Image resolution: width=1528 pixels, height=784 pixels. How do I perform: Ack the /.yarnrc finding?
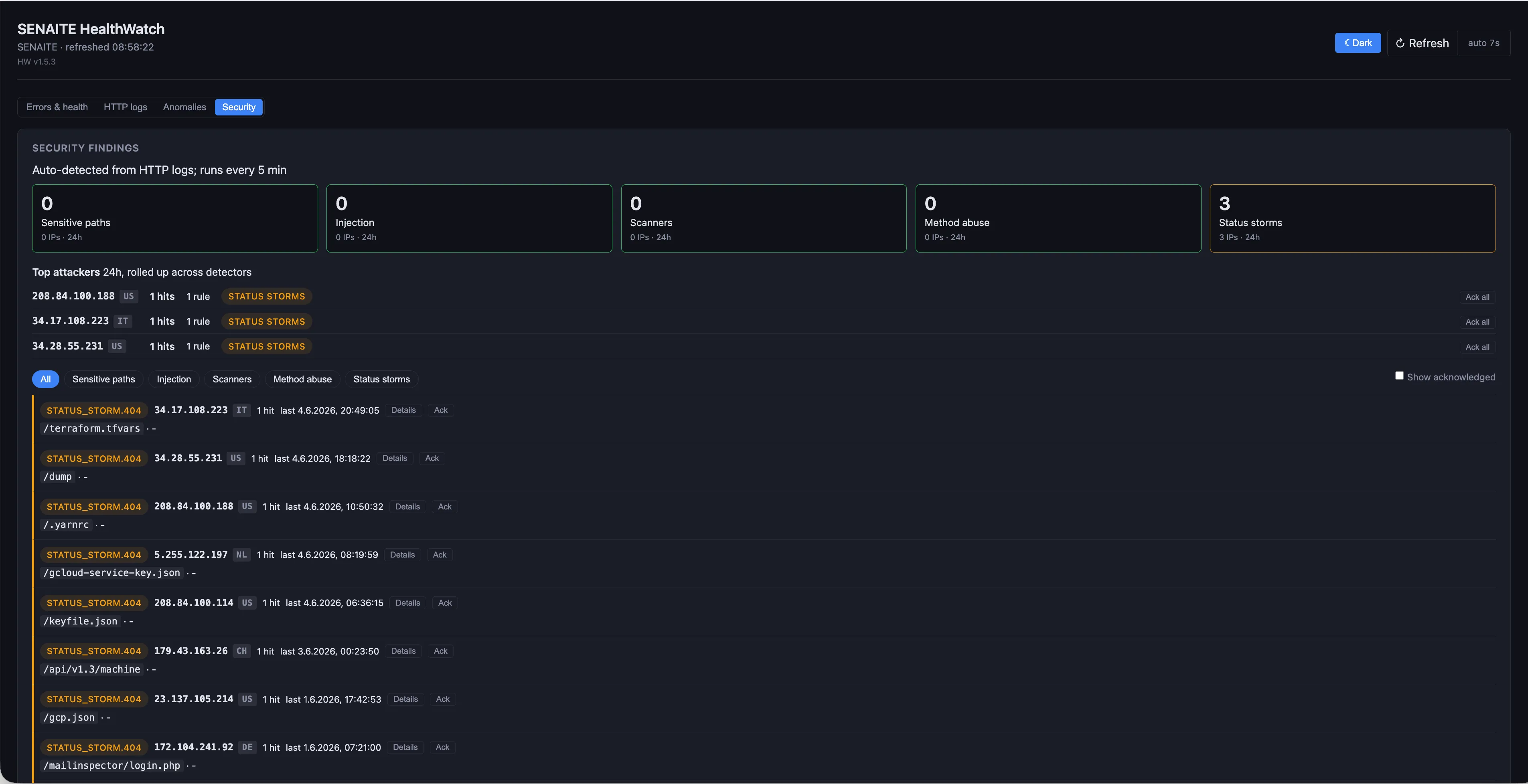(445, 507)
